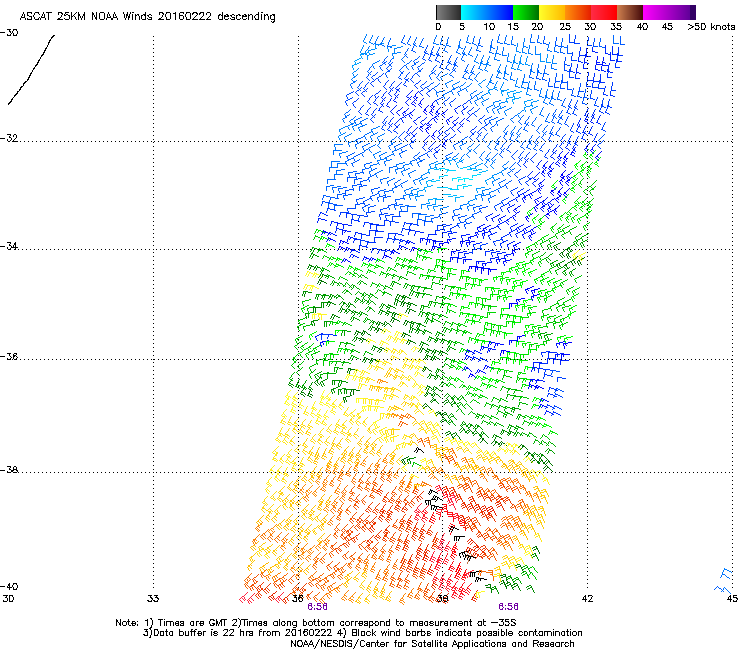Viewport: 740px width, 650px height.
Task: Click the 'Note: 1) Times are GMT' footnote line
Action: tap(316, 623)
